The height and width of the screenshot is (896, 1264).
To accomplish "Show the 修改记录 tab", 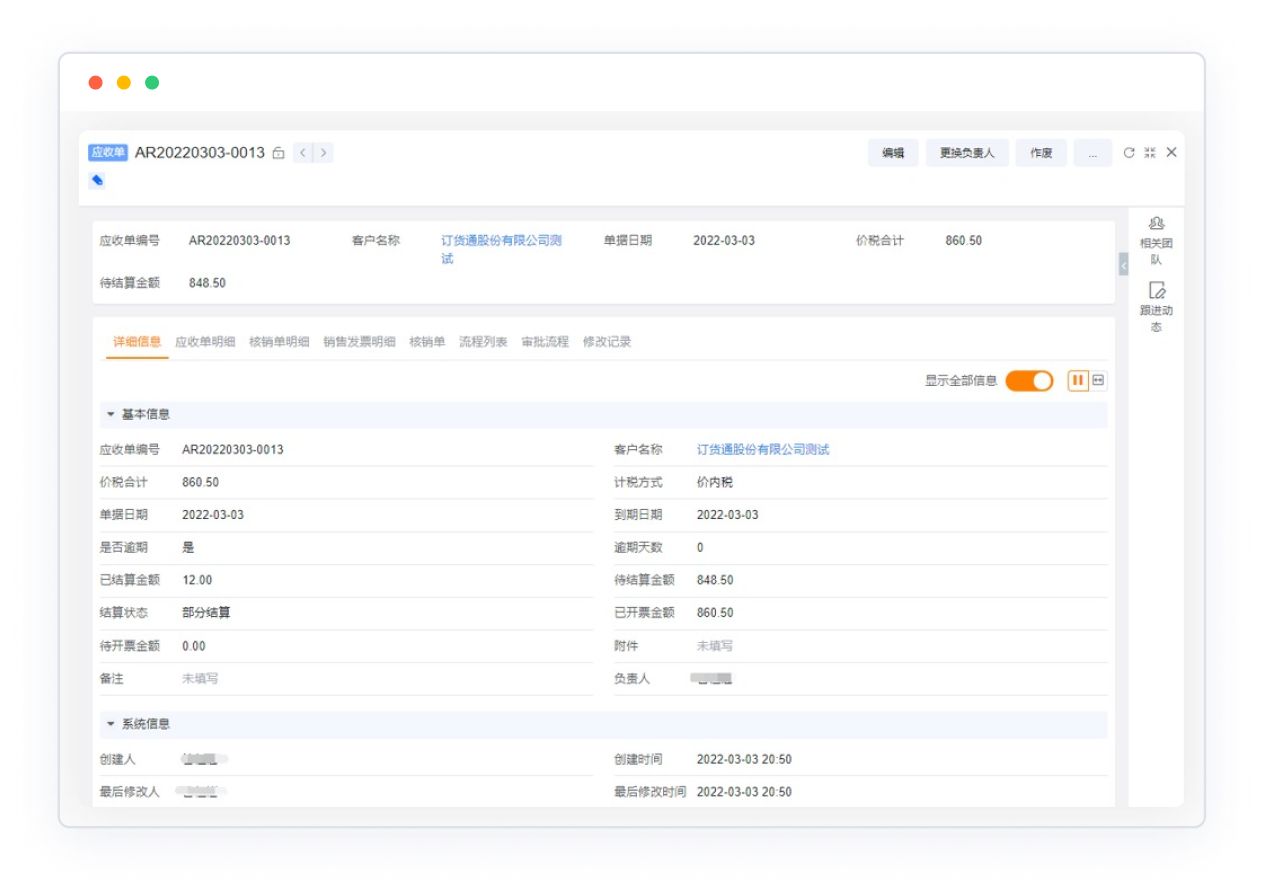I will point(607,342).
